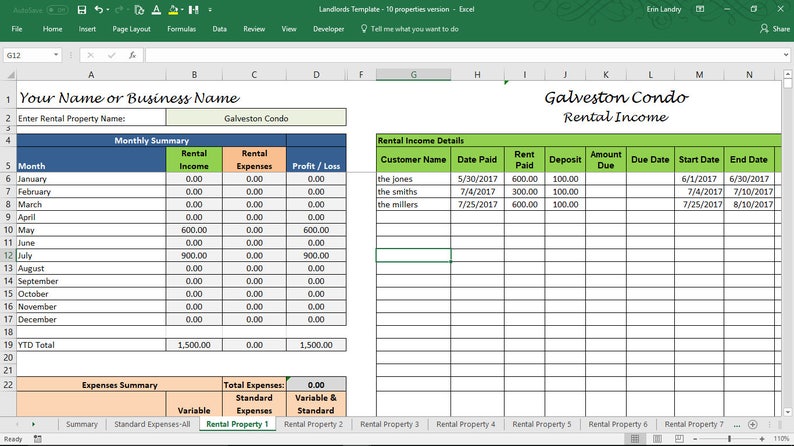
Task: Switch to Normal view icon
Action: [x=635, y=438]
